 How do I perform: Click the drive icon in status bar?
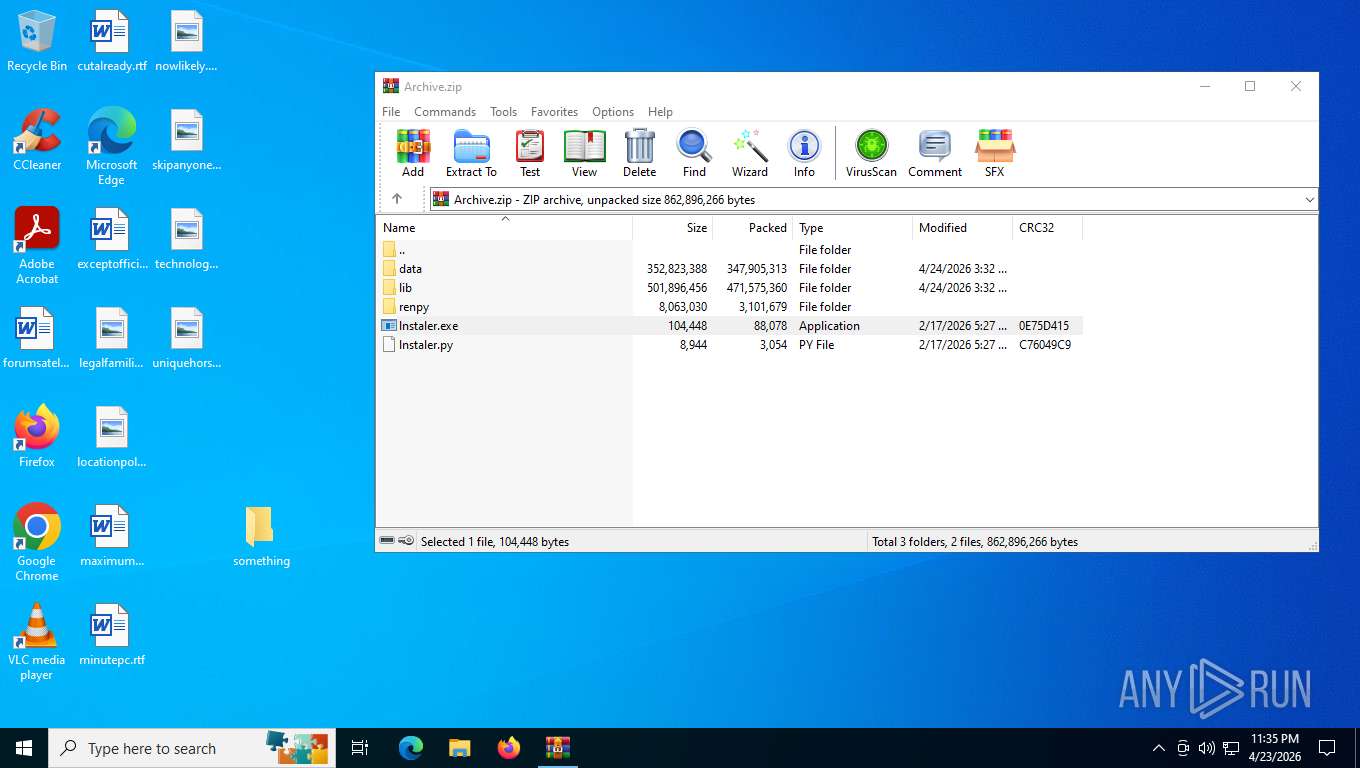387,541
